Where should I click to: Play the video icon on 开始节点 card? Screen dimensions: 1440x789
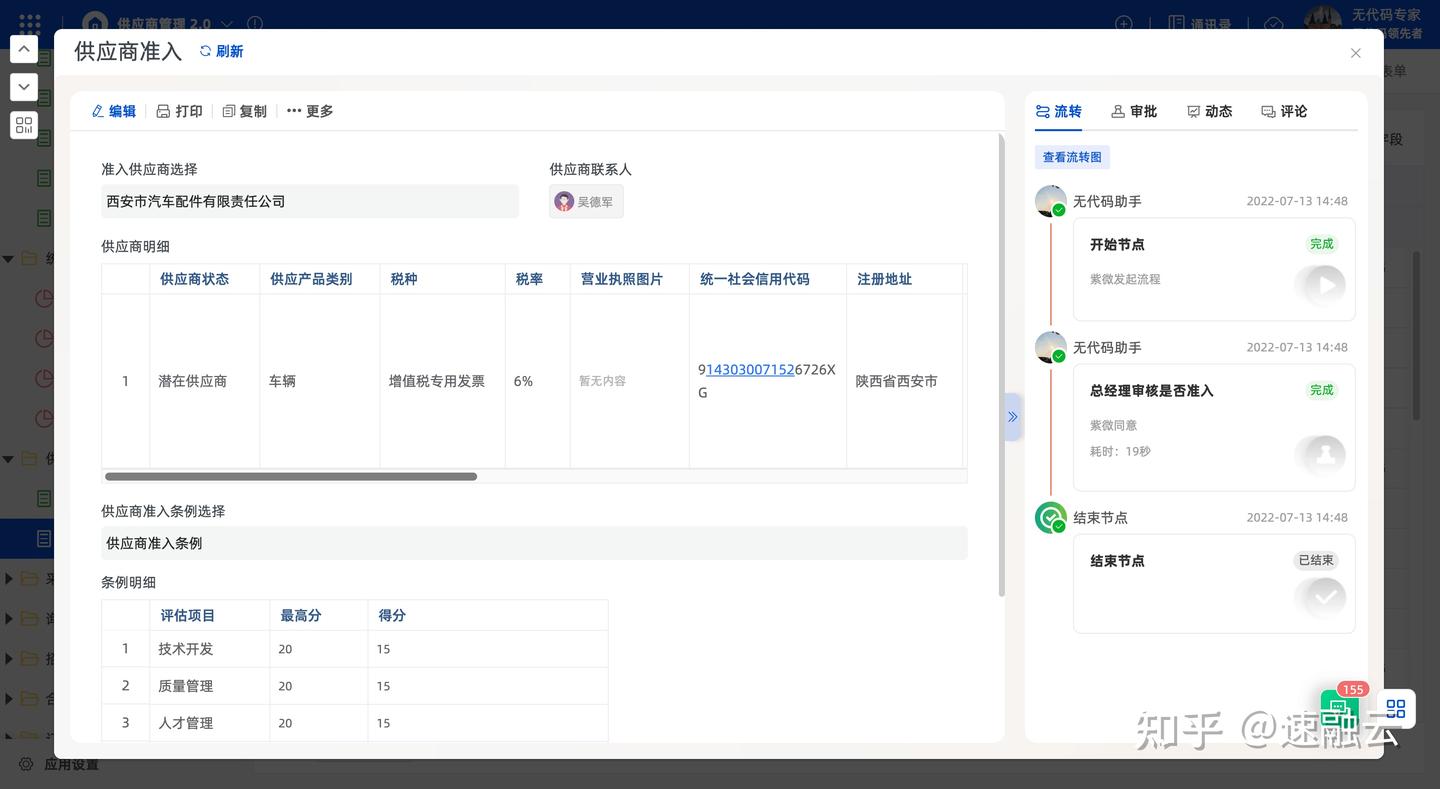[x=1322, y=284]
